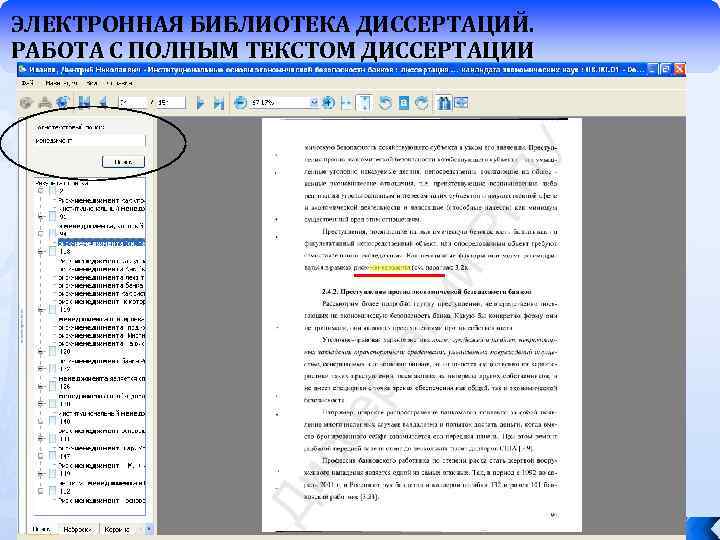The image size is (720, 540).
Task: Rotate the page counterclockwise
Action: (x=385, y=103)
